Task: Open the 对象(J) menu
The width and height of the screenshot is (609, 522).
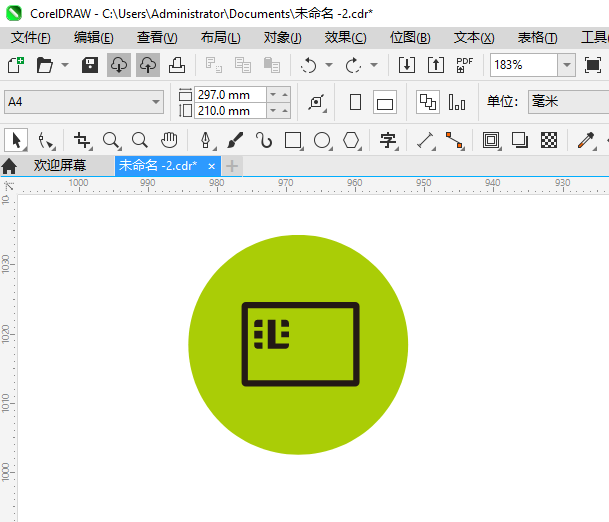Action: pyautogui.click(x=282, y=38)
